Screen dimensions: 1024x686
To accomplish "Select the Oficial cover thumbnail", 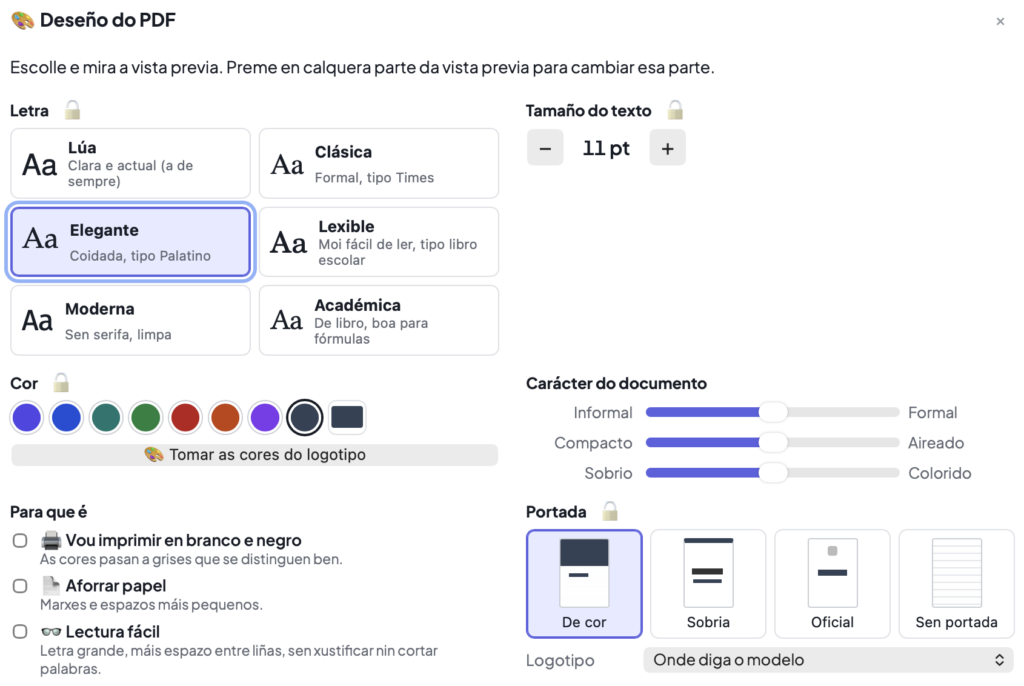I will point(832,583).
